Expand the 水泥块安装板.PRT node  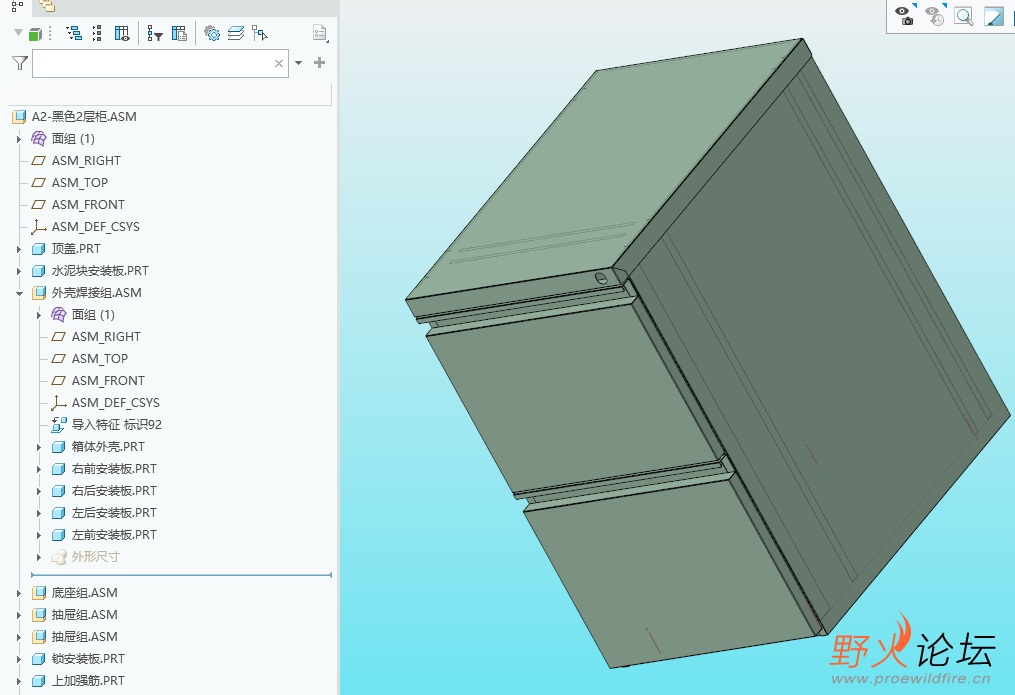pyautogui.click(x=19, y=270)
